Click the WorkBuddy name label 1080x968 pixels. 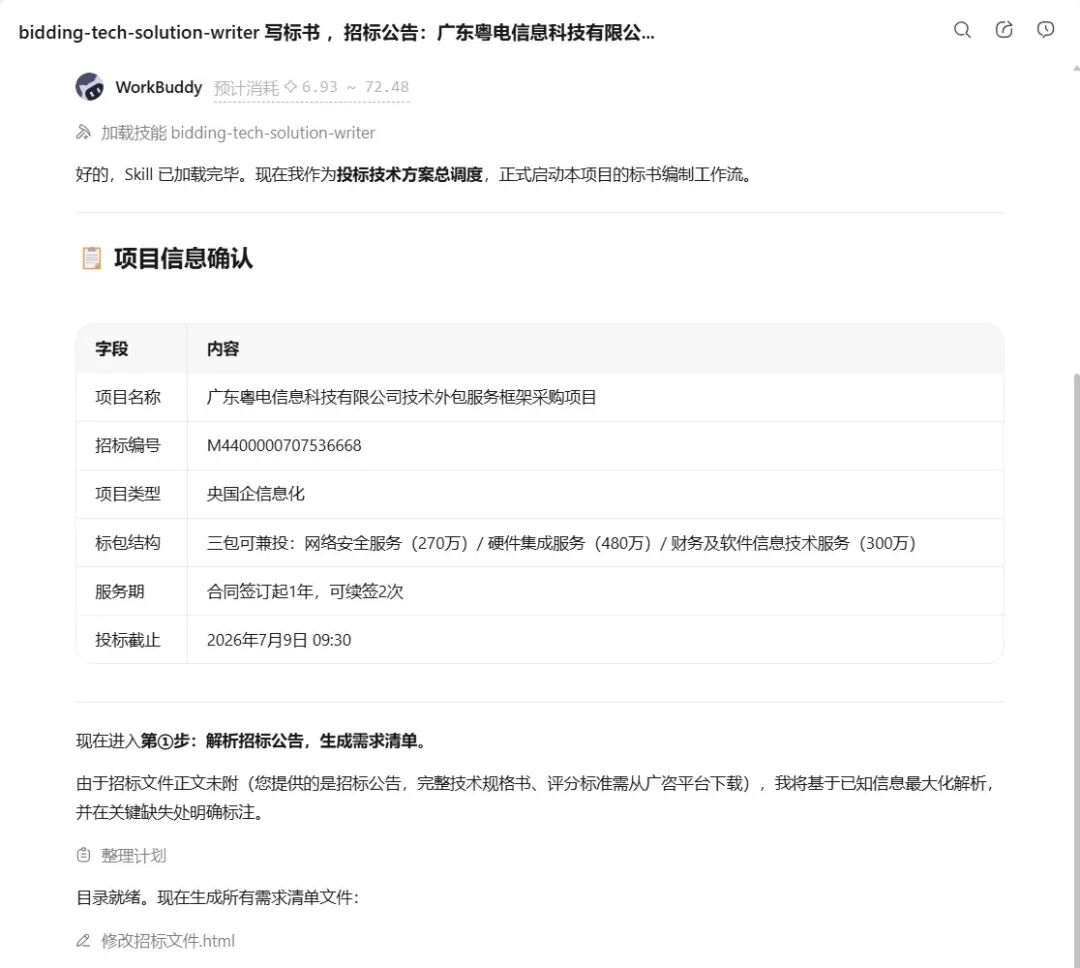[x=159, y=87]
